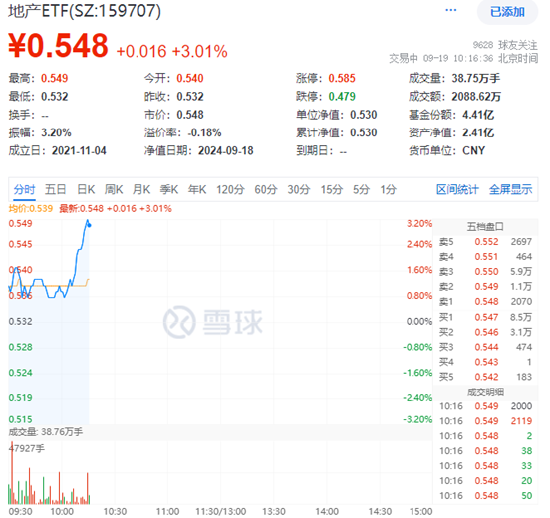Click the 货币单位 CNY value
Viewport: 550px width, 518px height.
pos(473,151)
